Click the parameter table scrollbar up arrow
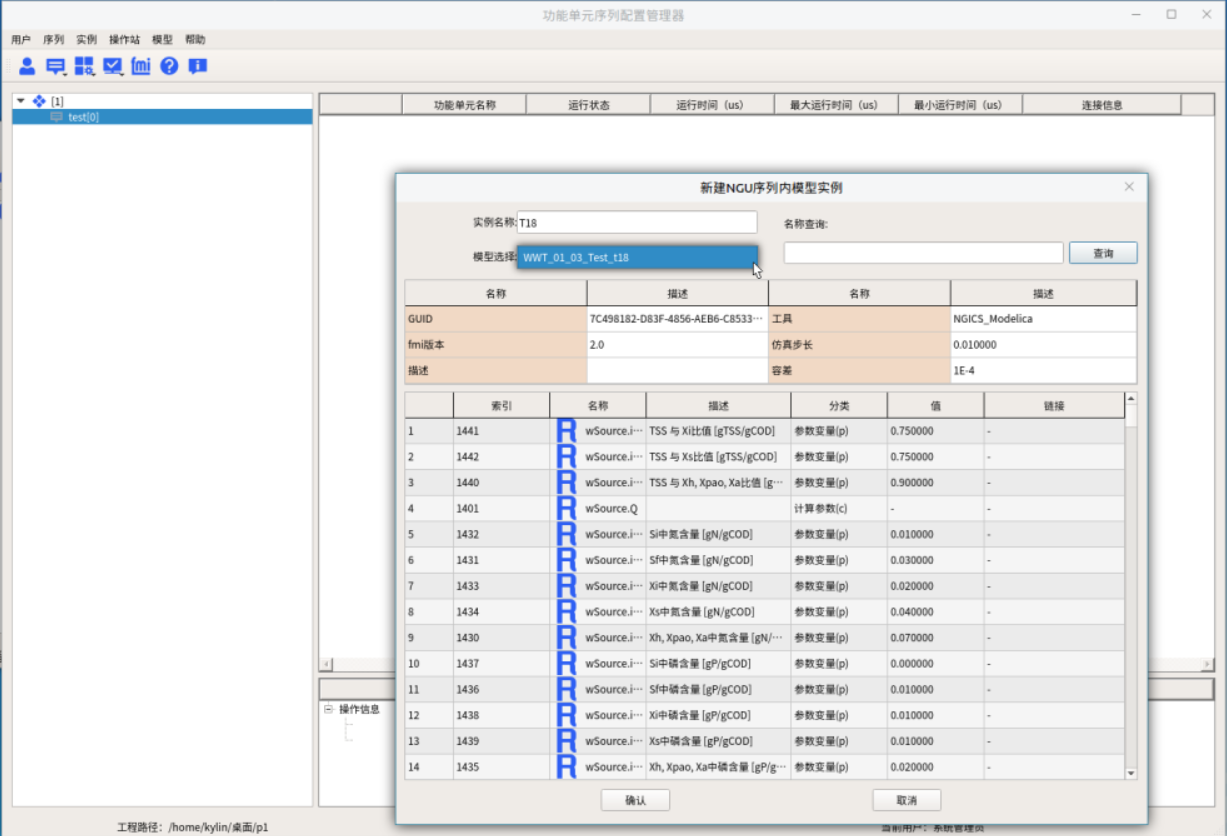The image size is (1227, 836). click(x=1131, y=398)
